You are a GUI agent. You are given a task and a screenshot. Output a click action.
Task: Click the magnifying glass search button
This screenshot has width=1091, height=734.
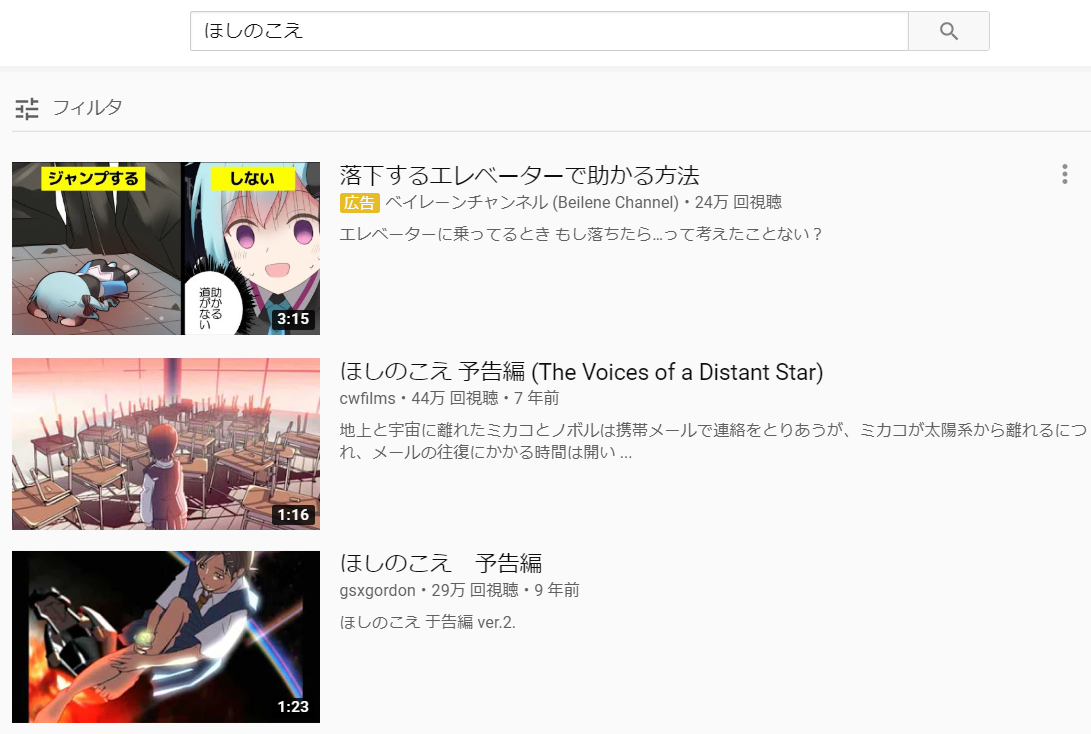tap(948, 31)
